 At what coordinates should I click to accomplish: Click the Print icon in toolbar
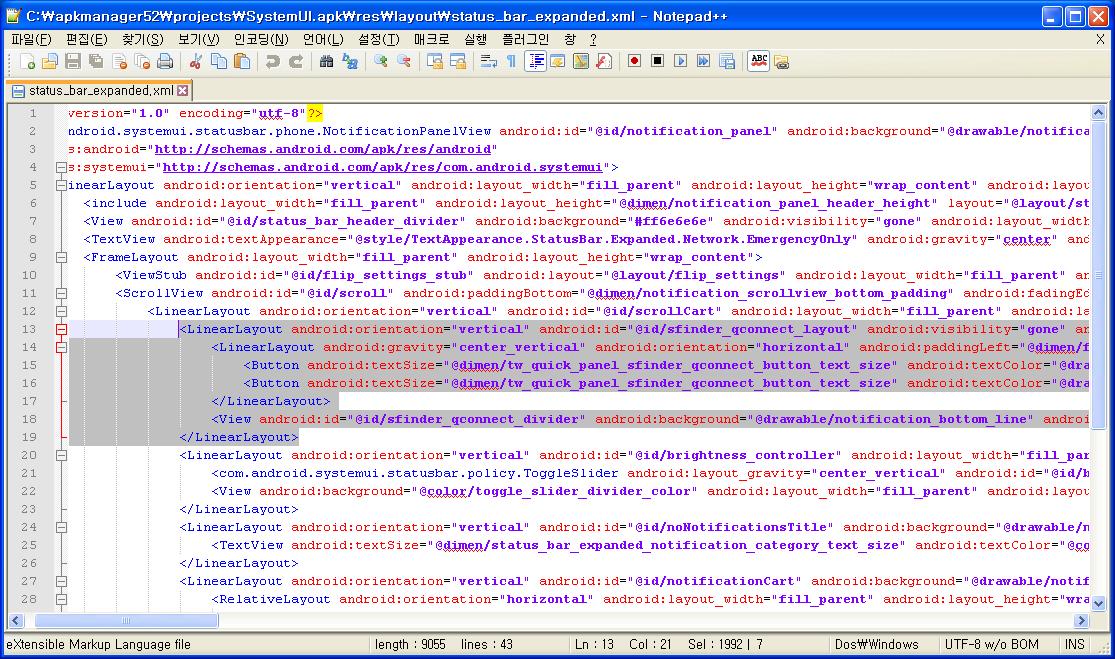166,61
